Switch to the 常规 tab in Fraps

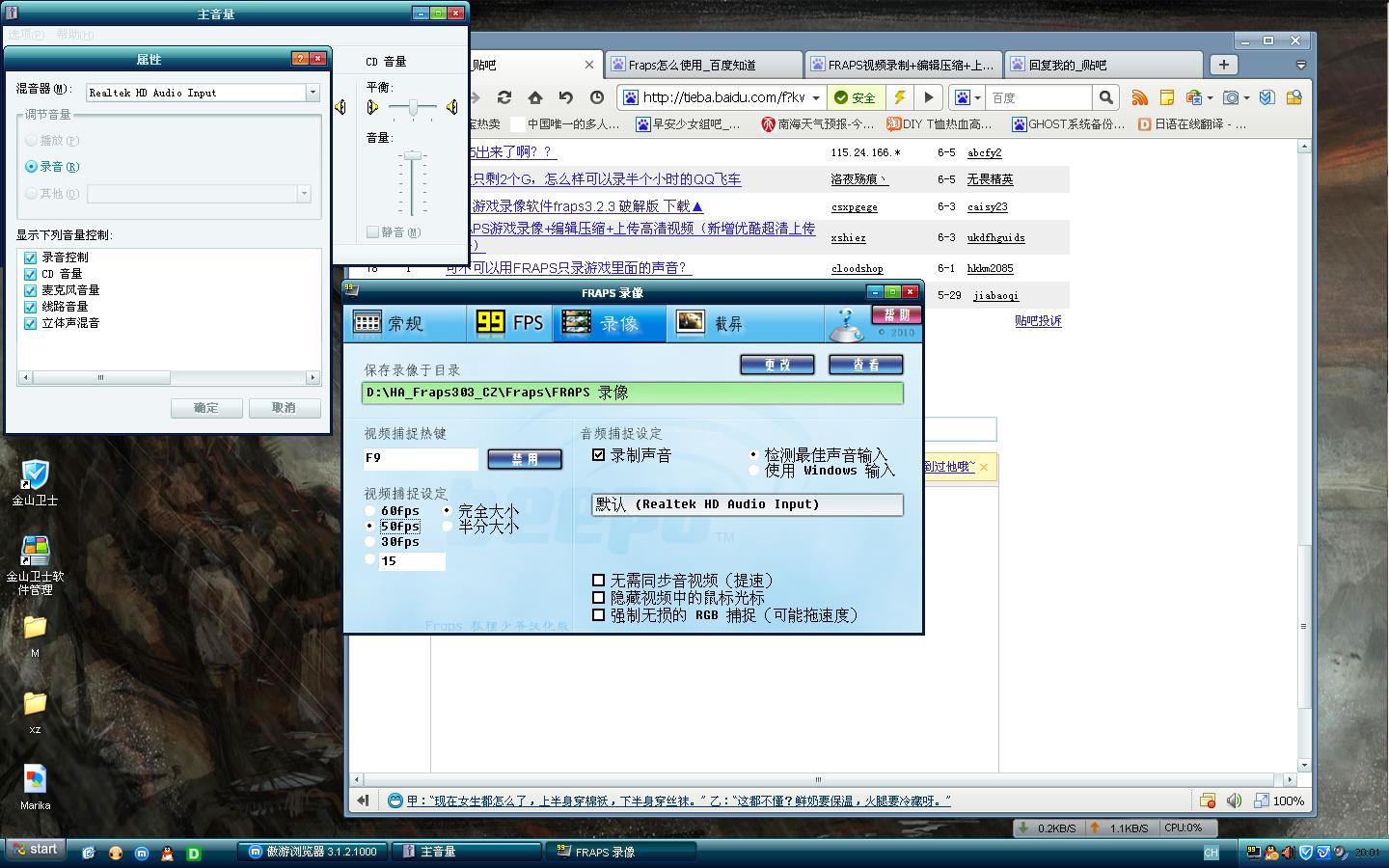pos(405,324)
